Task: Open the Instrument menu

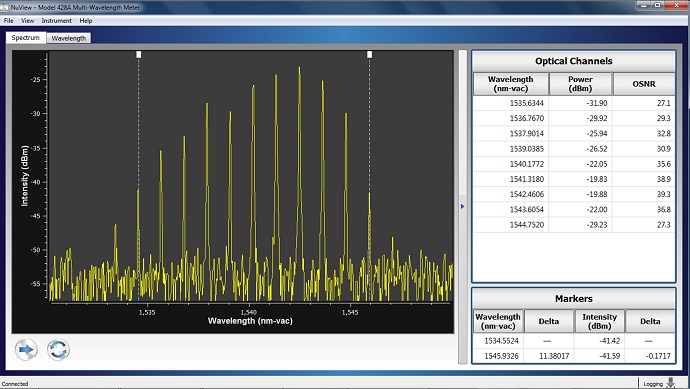Action: [56, 21]
